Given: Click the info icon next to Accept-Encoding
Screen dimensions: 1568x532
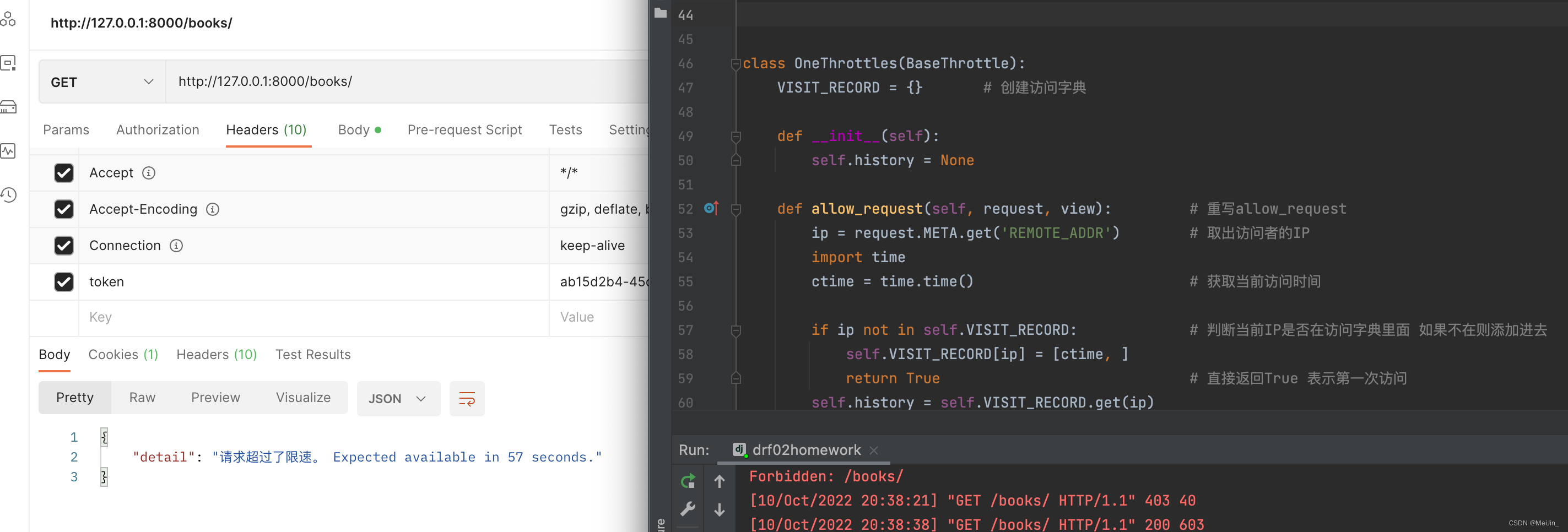Looking at the screenshot, I should click(213, 209).
